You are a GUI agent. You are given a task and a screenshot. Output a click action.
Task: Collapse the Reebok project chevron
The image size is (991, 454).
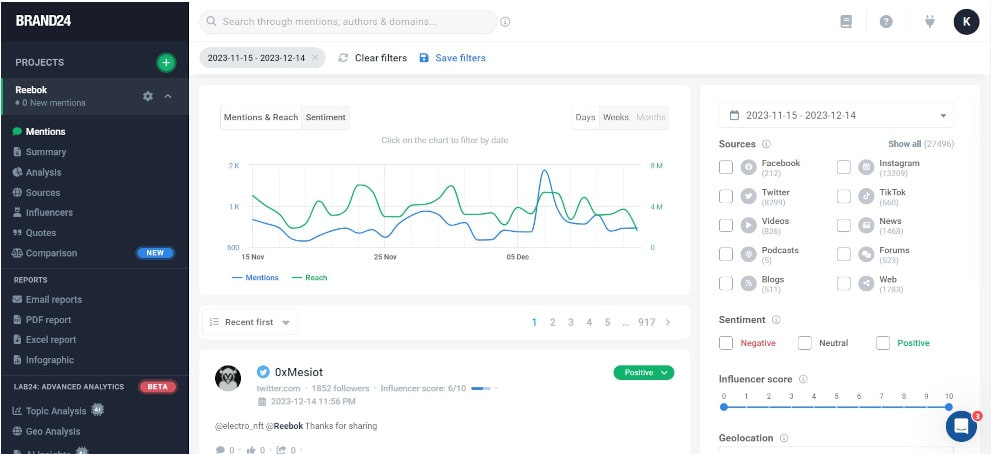pos(168,96)
